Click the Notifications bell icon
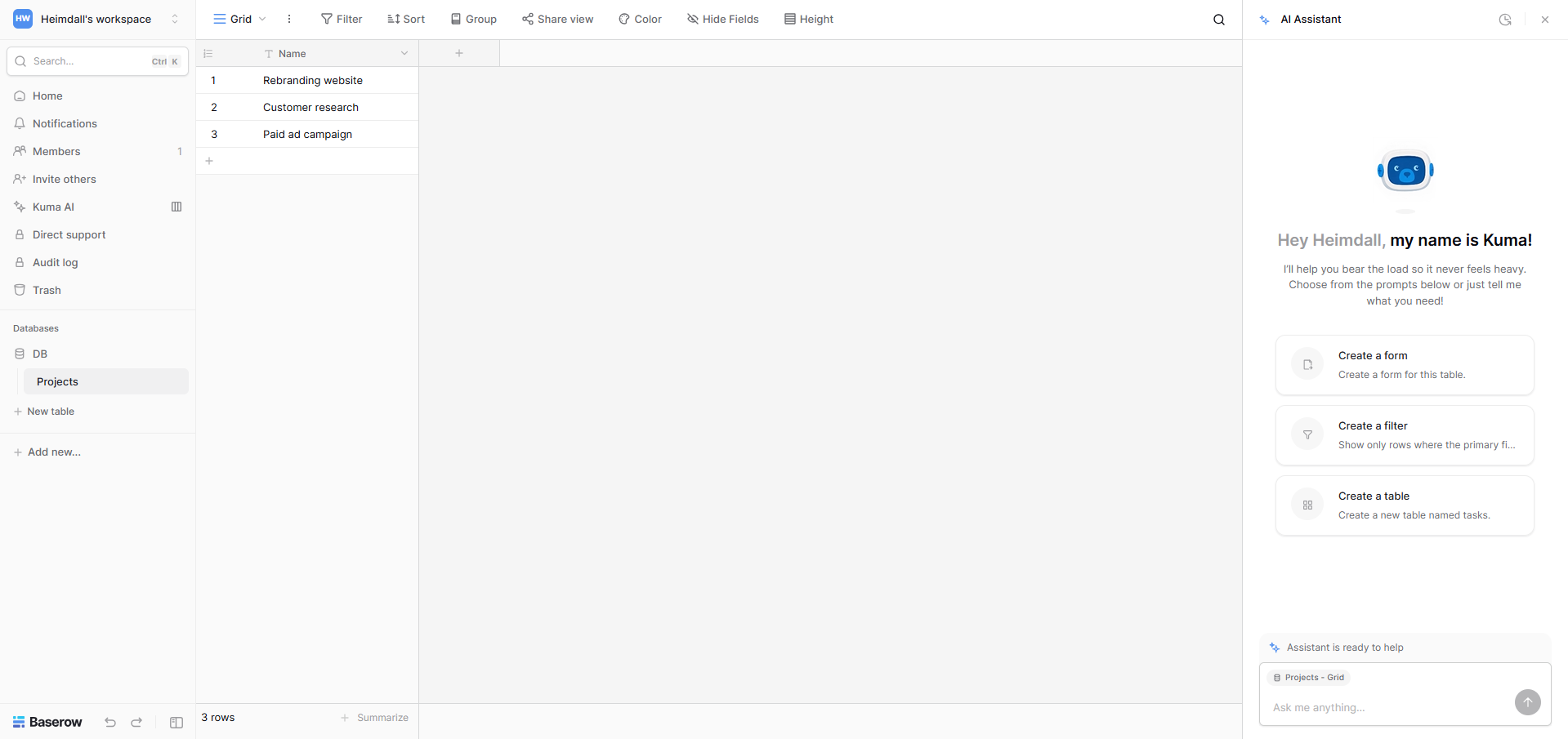 coord(20,123)
